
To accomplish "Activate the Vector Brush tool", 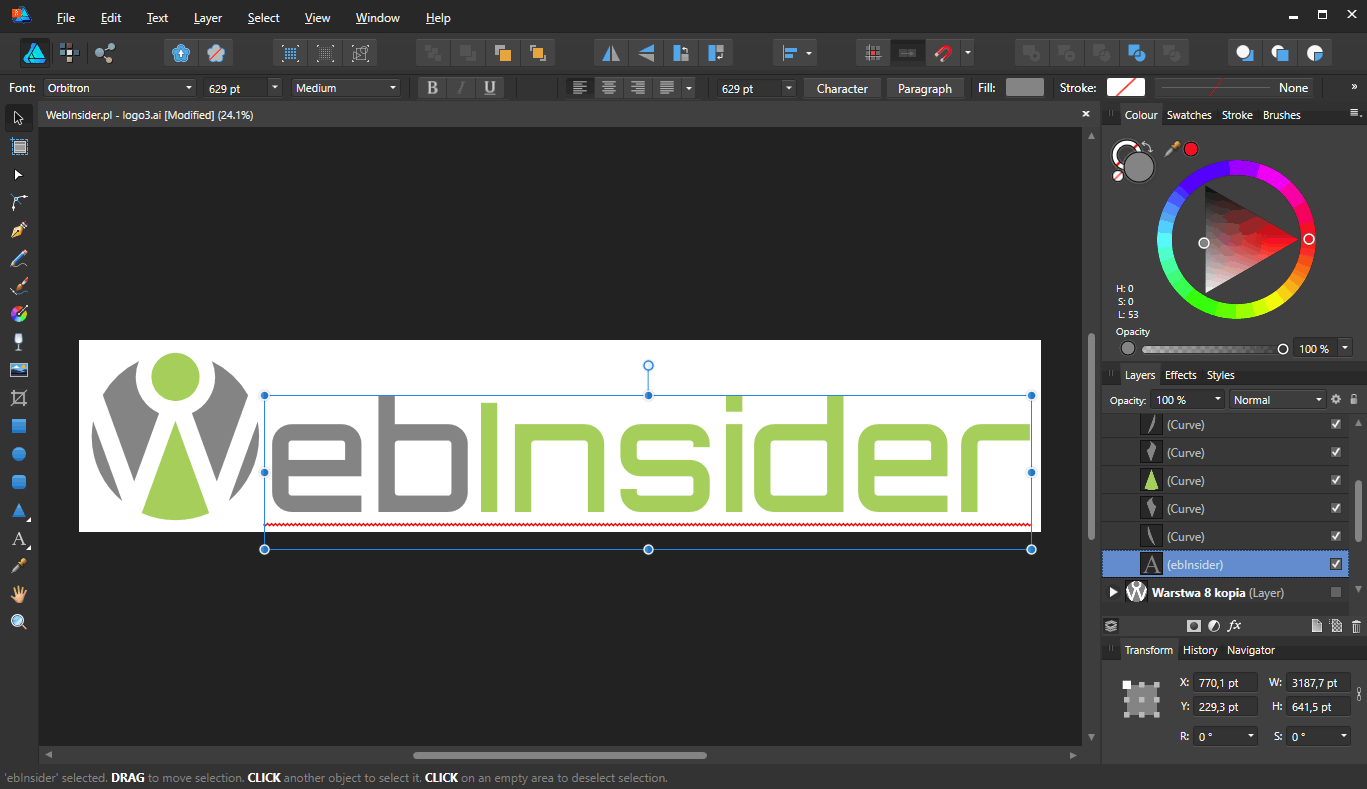I will coord(17,285).
